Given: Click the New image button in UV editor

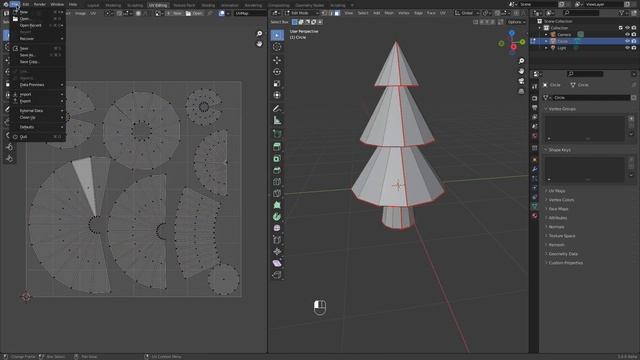Looking at the screenshot, I should click(x=174, y=13).
